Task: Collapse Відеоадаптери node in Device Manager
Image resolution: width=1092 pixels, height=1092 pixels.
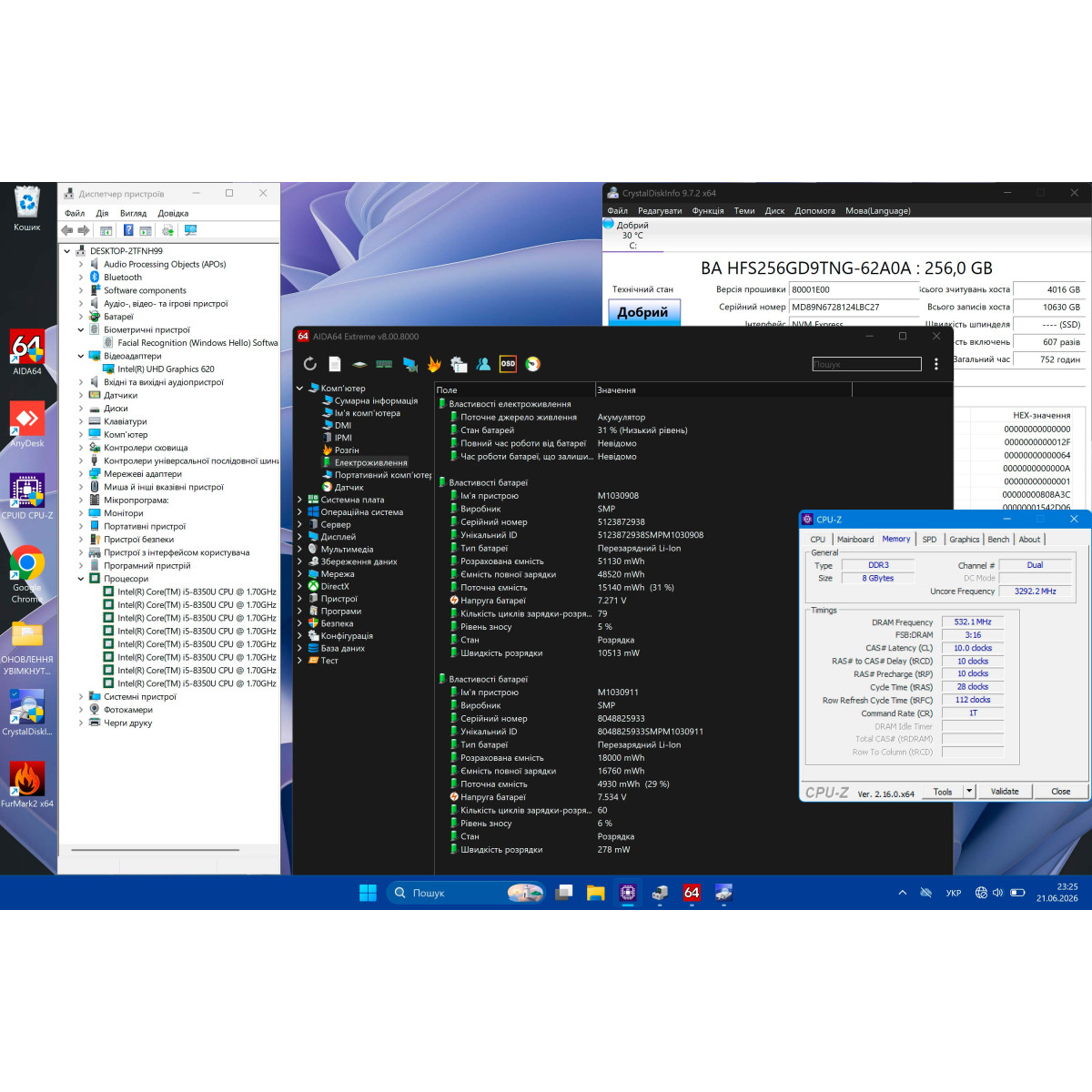Action: pos(81,357)
